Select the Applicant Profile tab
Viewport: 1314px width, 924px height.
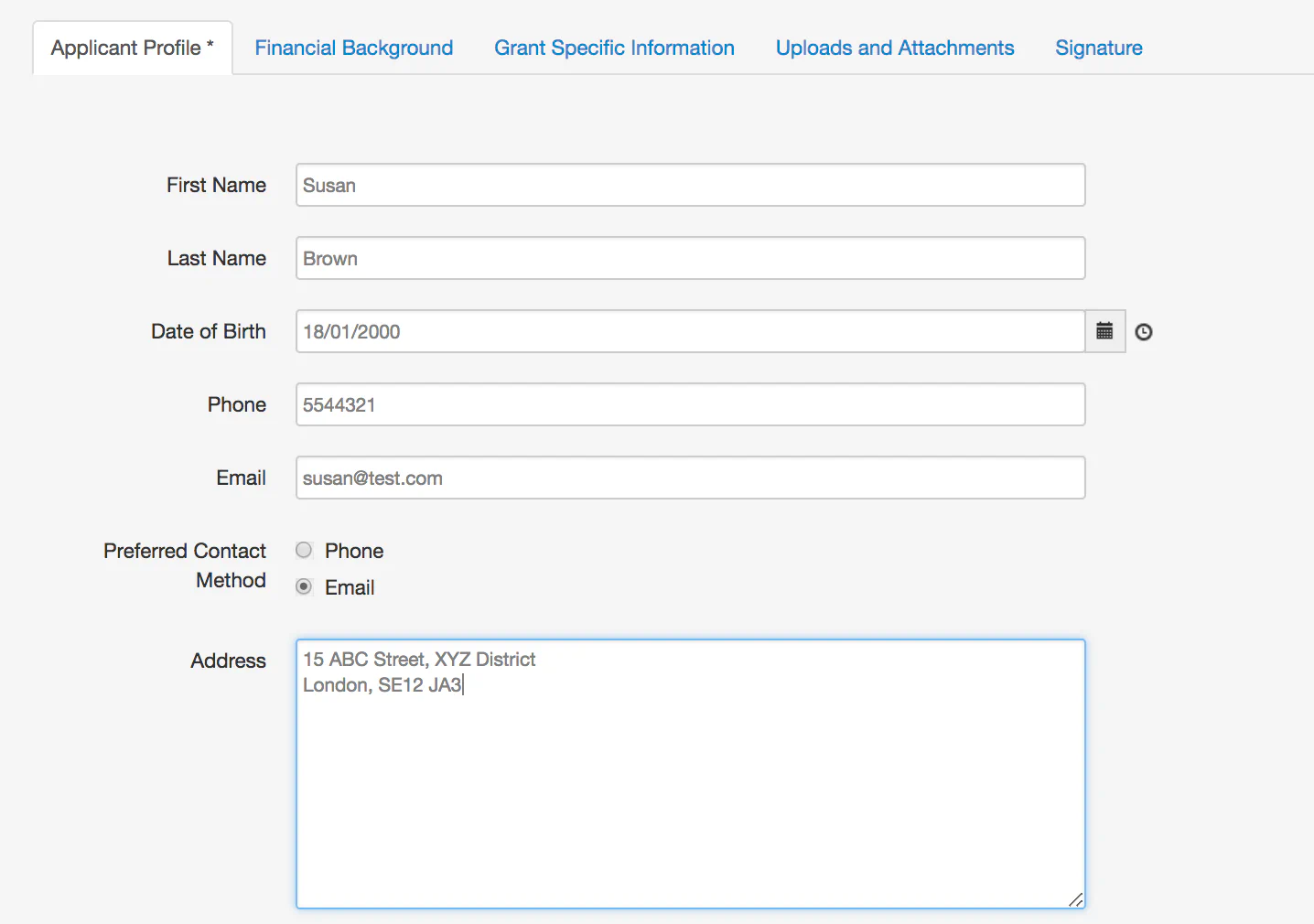coord(131,47)
